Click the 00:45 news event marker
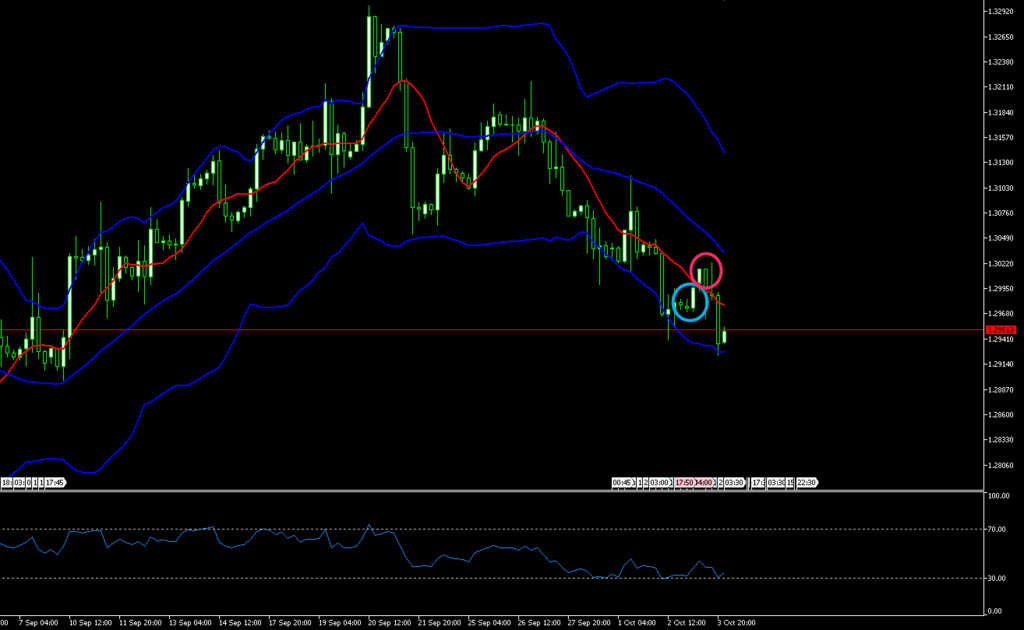Image resolution: width=1024 pixels, height=630 pixels. 623,482
